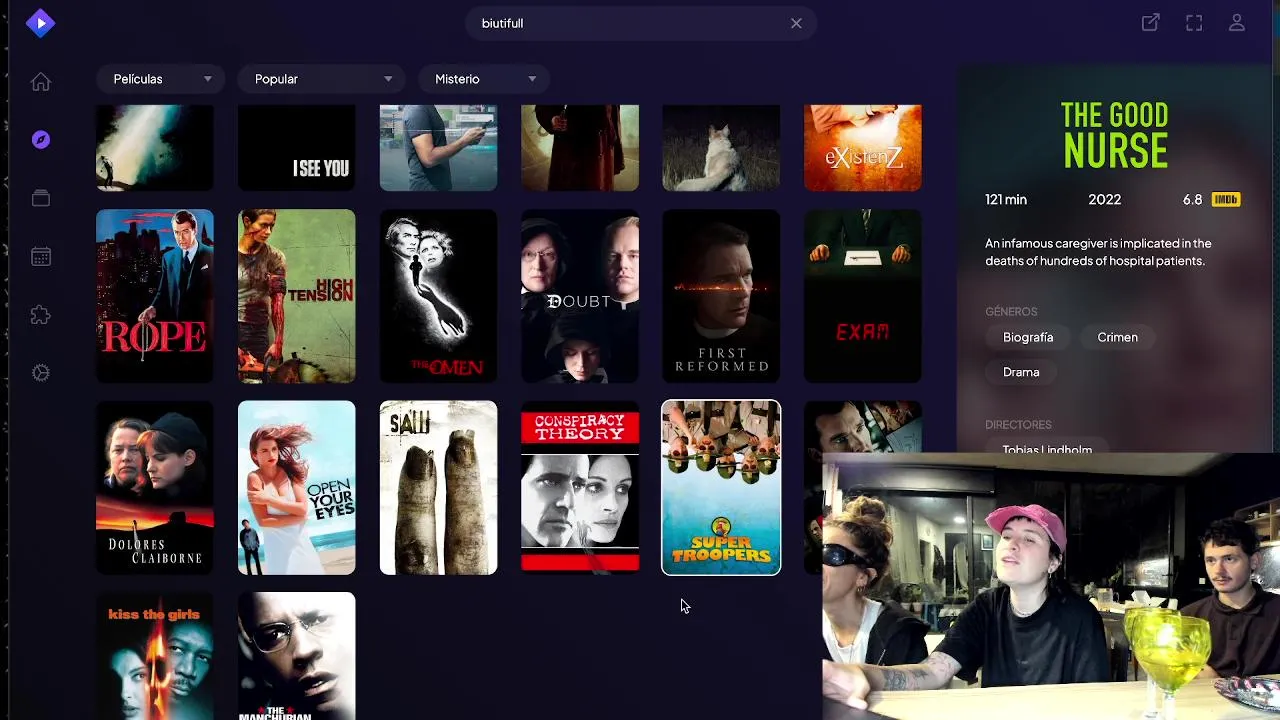Open the Misterio genre dropdown

click(485, 79)
